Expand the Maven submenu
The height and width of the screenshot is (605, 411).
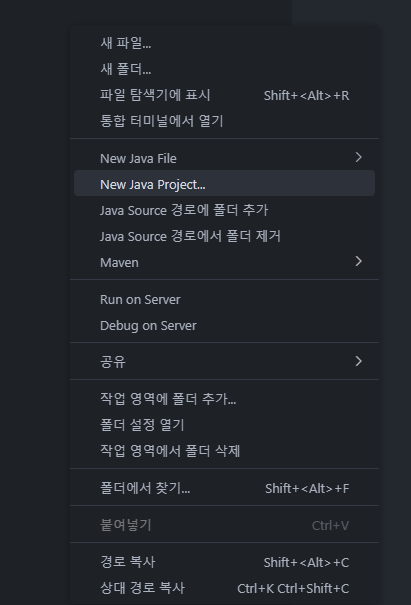(224, 262)
